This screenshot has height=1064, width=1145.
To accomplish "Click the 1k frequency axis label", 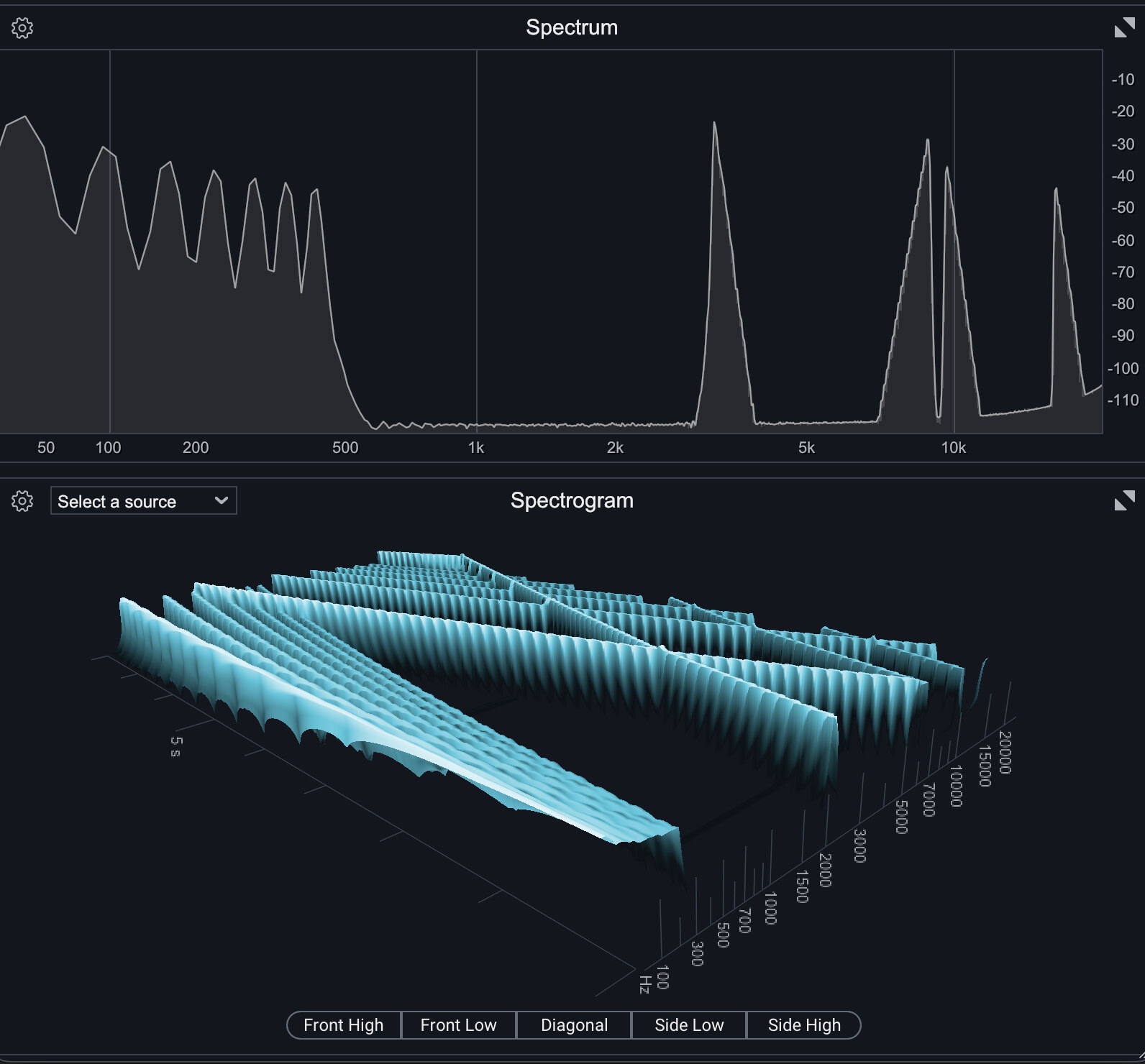I will tap(476, 448).
